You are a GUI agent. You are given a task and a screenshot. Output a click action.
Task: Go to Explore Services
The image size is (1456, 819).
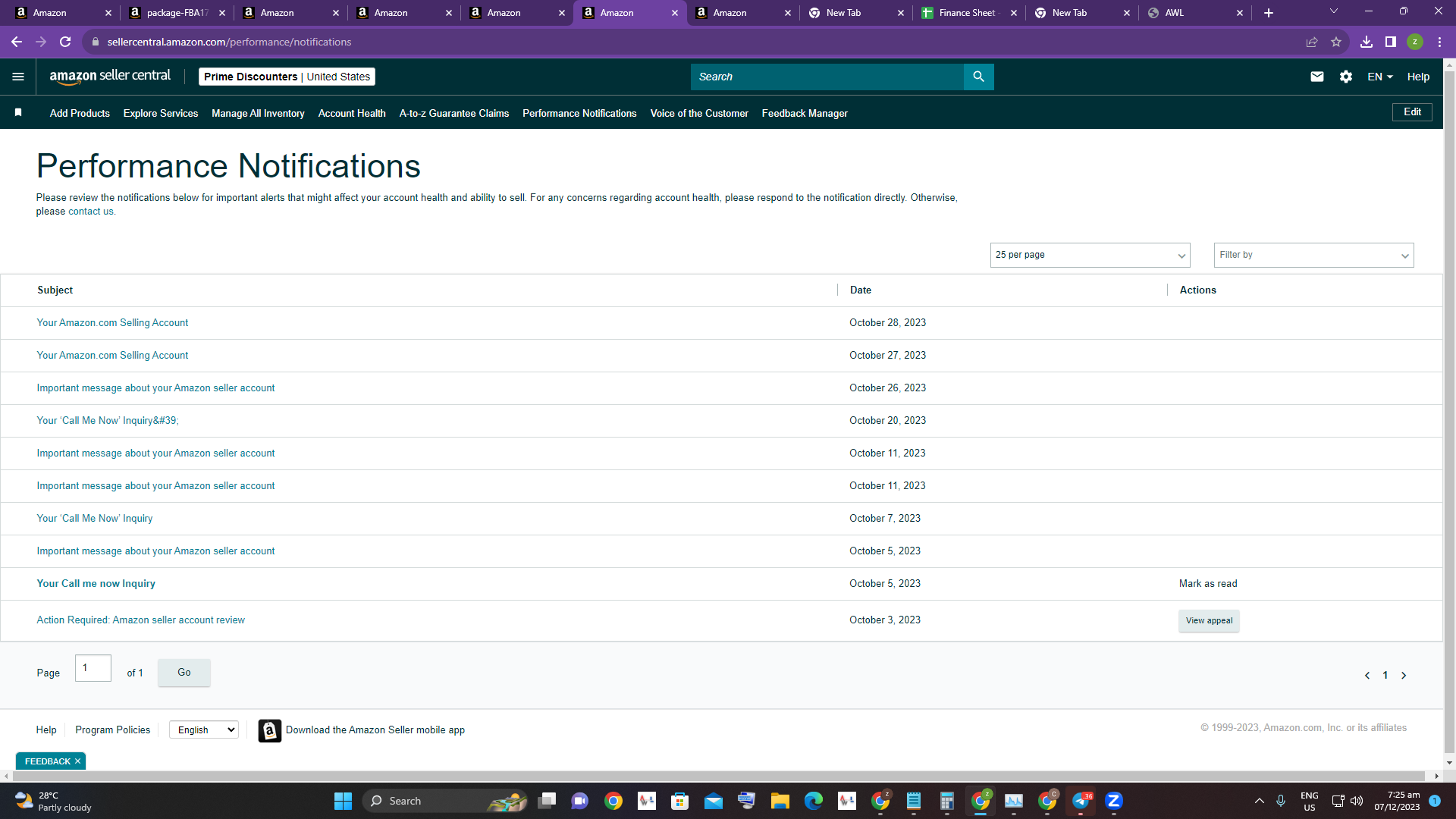161,113
